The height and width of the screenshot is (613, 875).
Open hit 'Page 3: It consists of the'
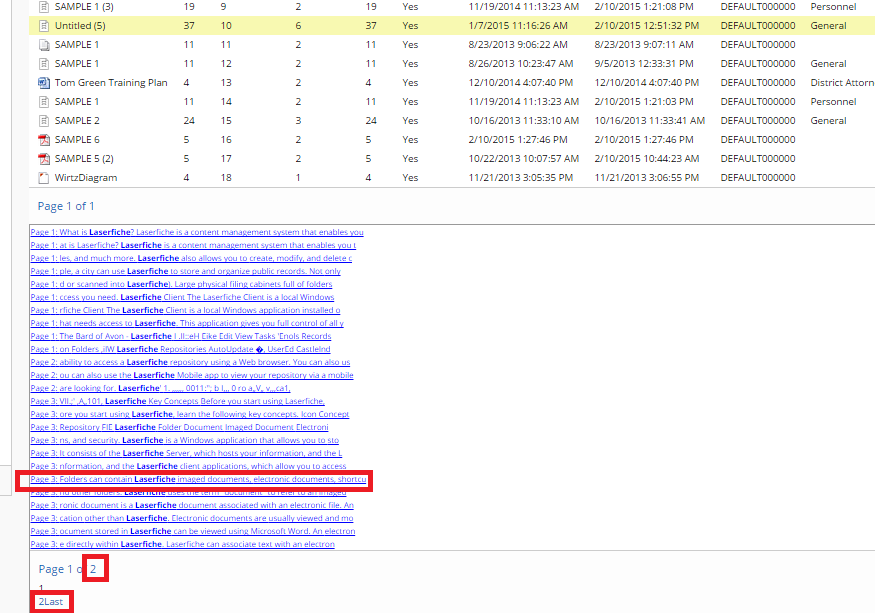pyautogui.click(x=186, y=453)
